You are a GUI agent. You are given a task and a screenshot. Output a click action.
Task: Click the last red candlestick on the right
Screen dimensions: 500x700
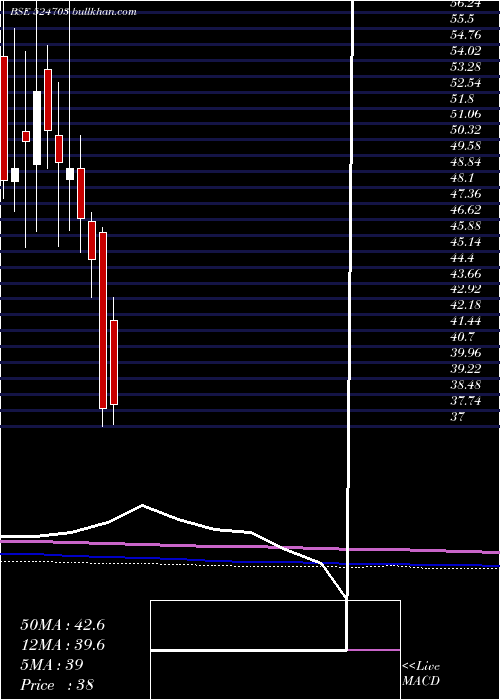114,362
